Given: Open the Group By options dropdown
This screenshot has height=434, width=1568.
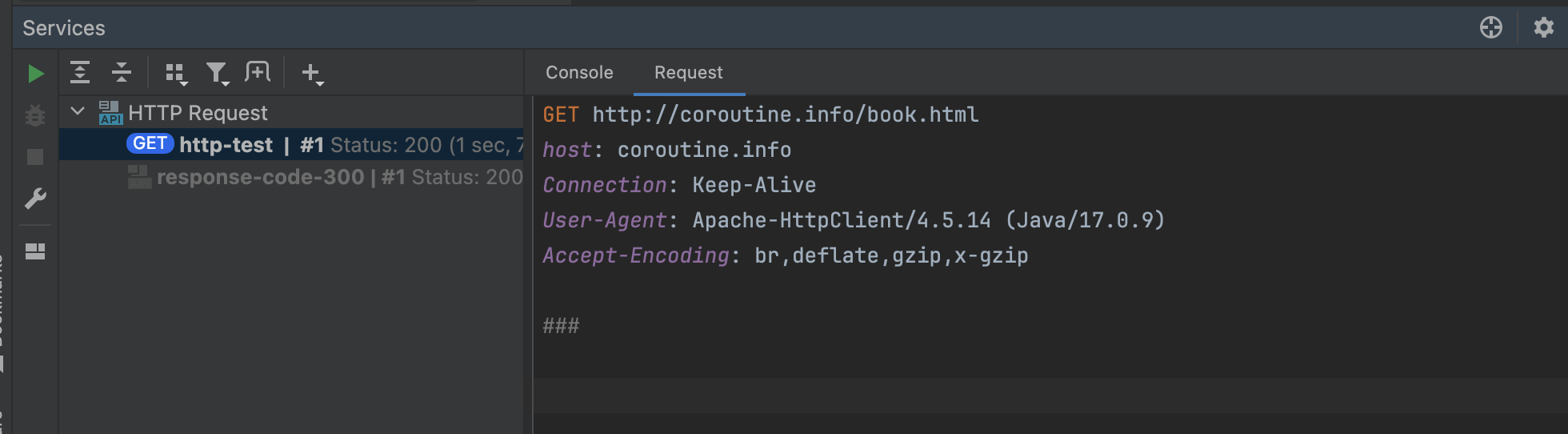Looking at the screenshot, I should 176,74.
